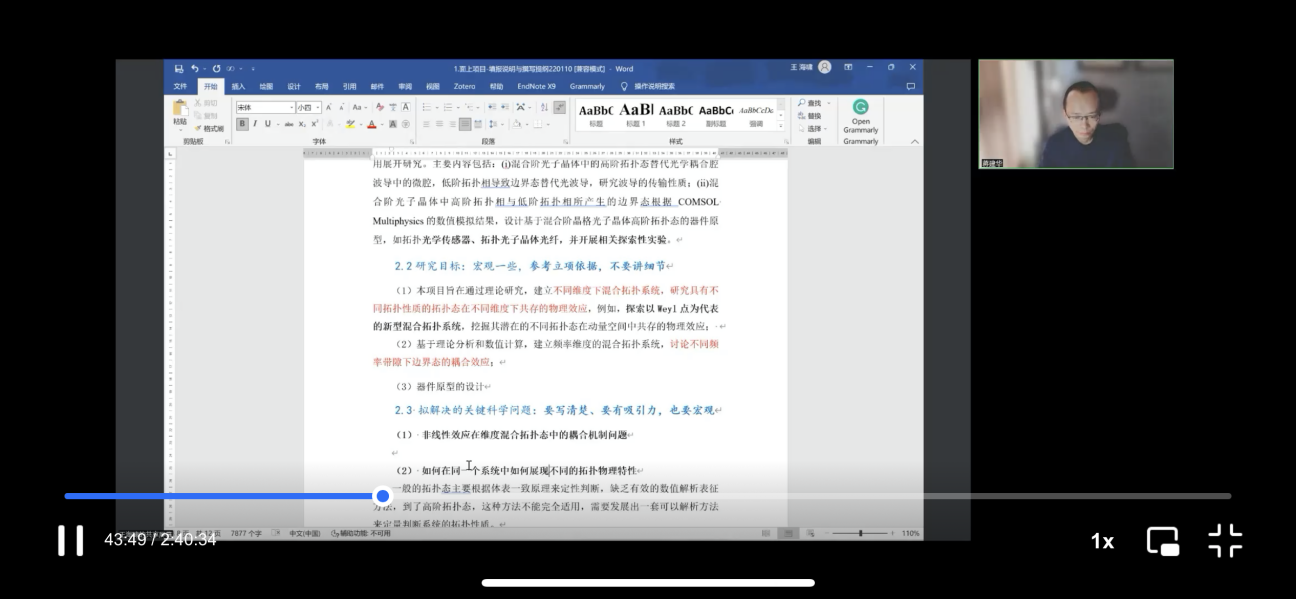
Task: Click the Open Grammarly button
Action: click(x=861, y=116)
